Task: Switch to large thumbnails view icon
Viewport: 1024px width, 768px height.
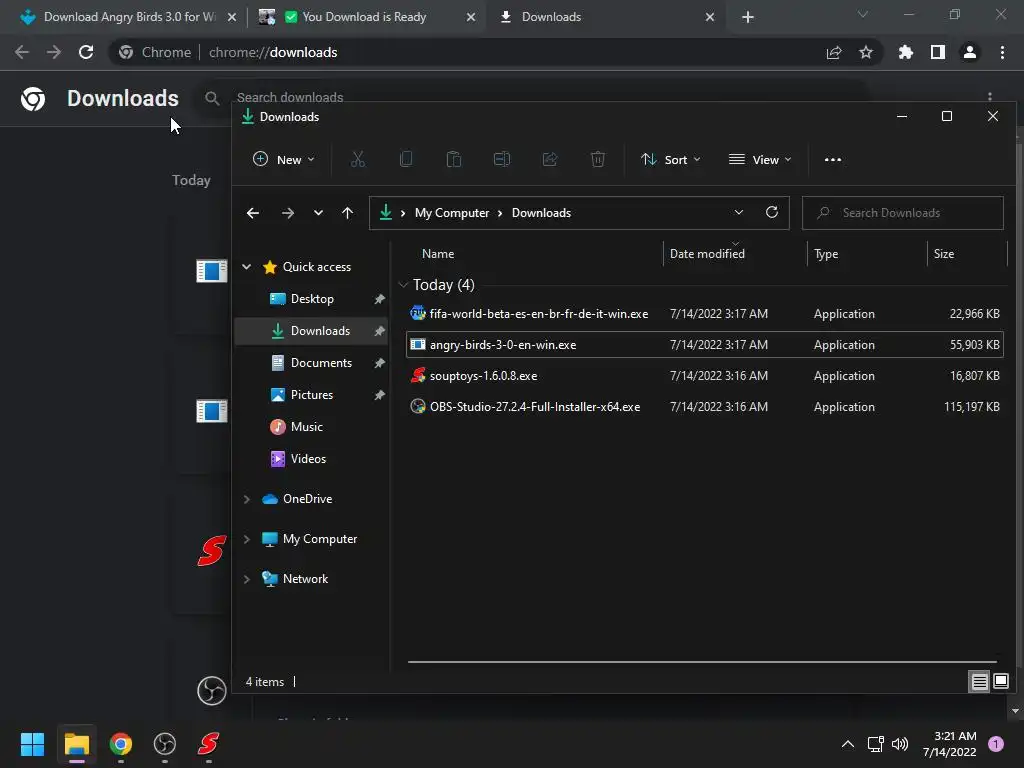Action: [1000, 682]
